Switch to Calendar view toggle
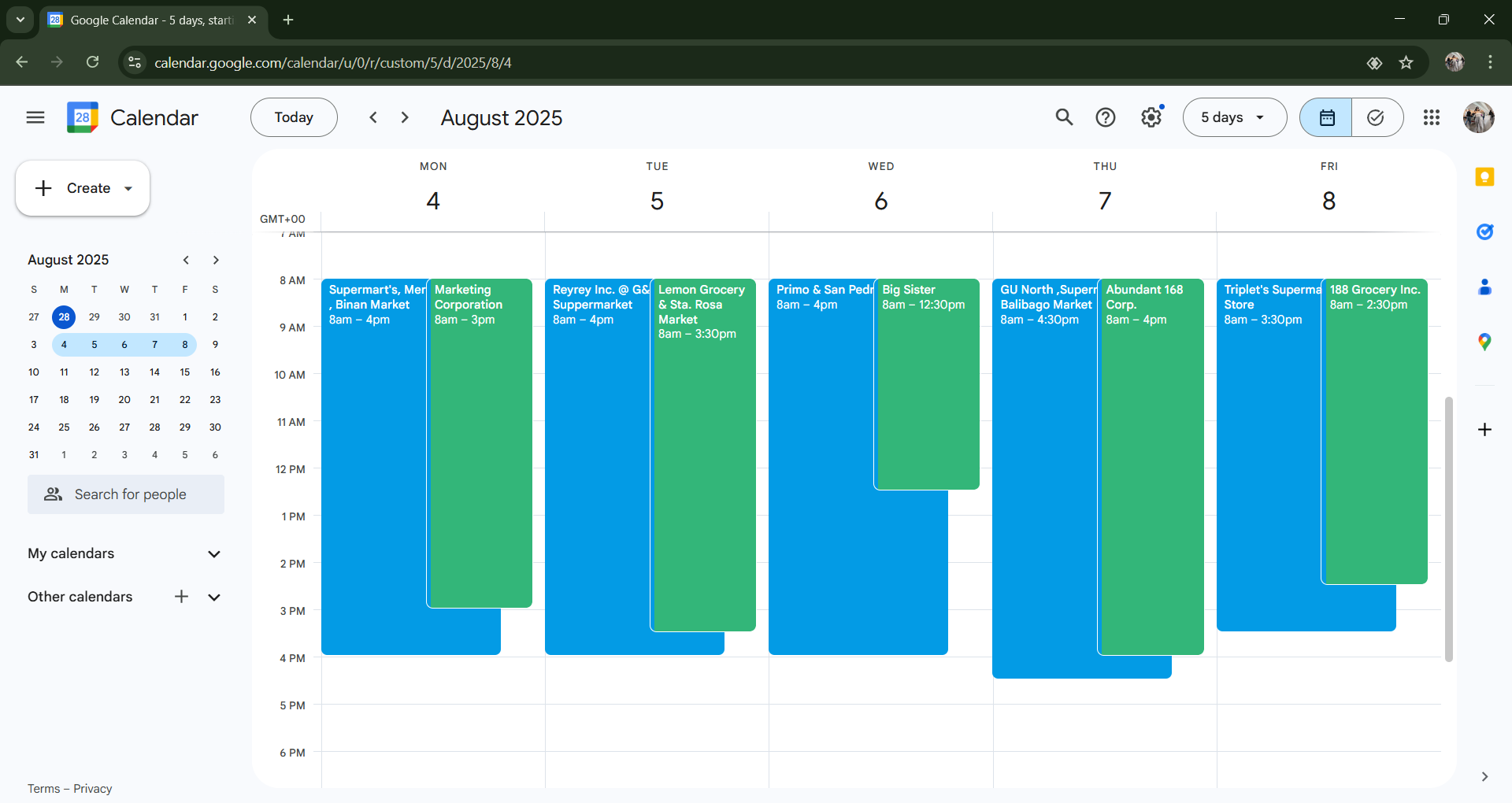Image resolution: width=1512 pixels, height=803 pixels. click(1326, 117)
